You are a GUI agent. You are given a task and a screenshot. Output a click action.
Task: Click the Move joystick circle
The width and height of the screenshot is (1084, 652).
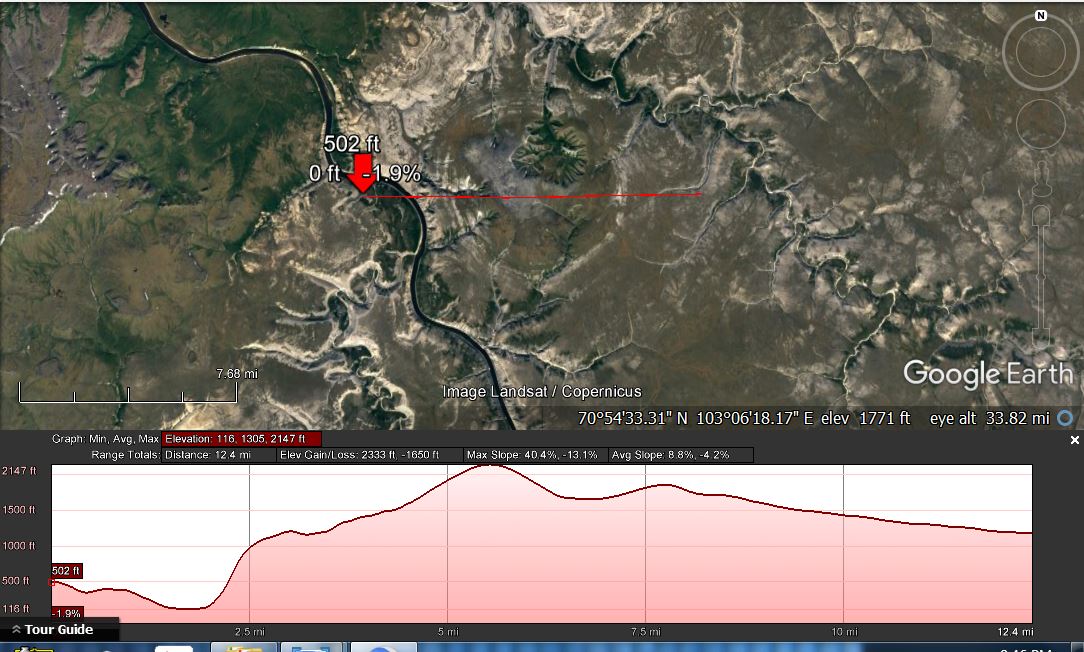1041,123
